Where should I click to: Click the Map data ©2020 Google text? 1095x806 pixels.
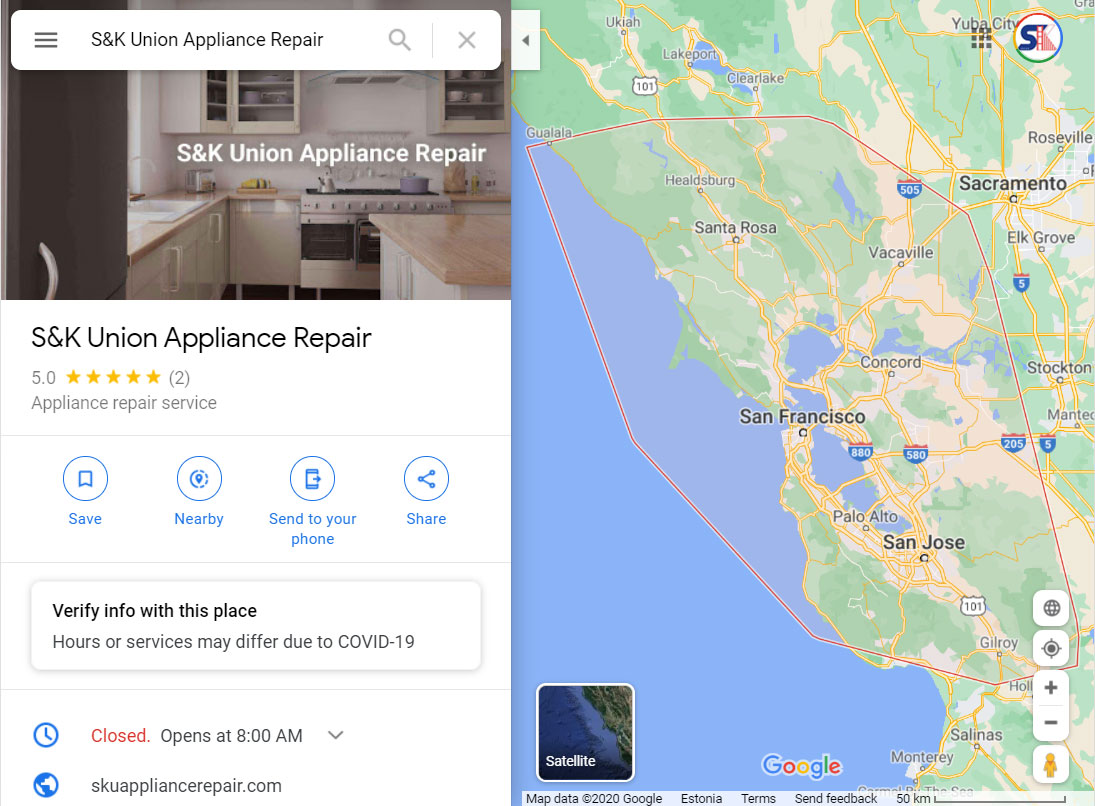[594, 798]
